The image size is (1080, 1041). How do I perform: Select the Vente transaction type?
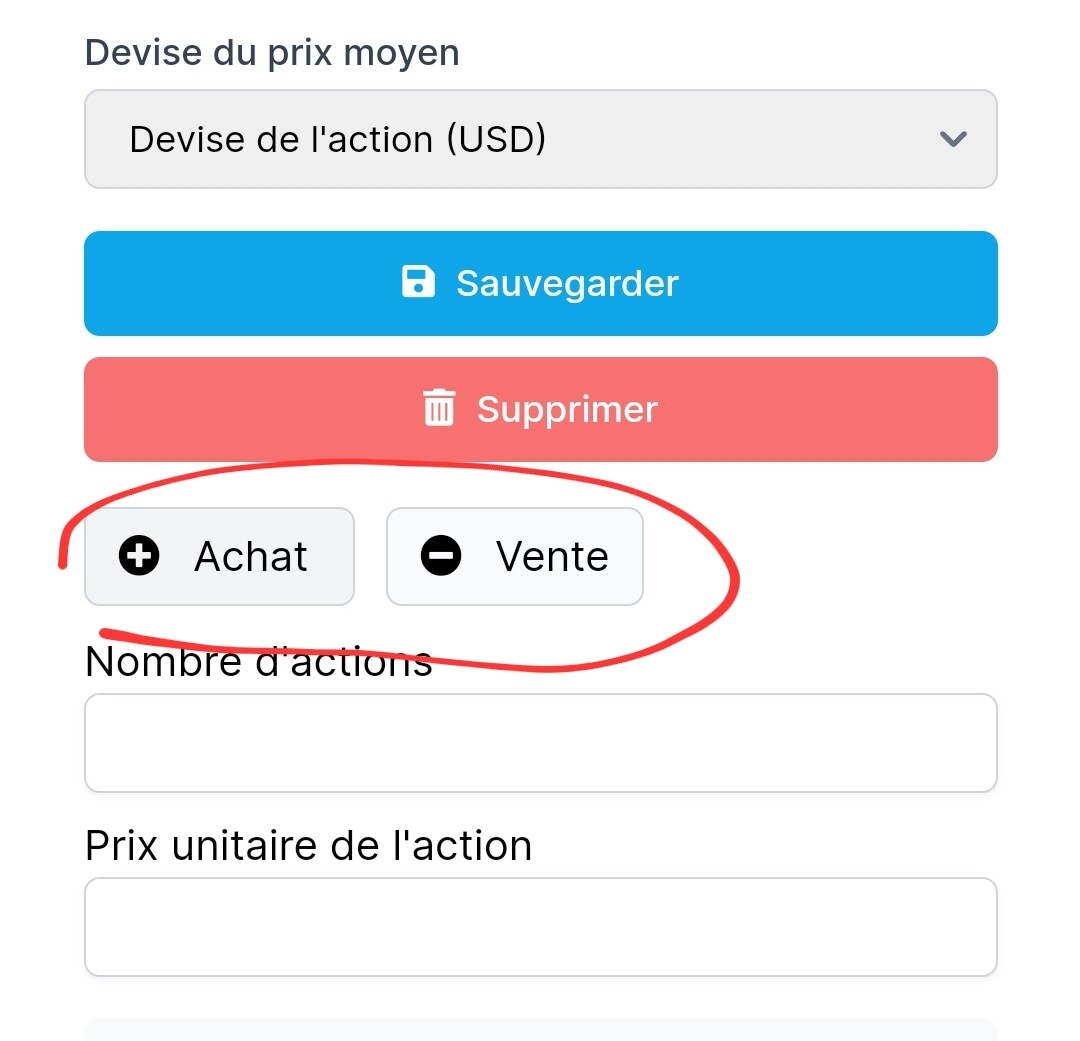(514, 556)
